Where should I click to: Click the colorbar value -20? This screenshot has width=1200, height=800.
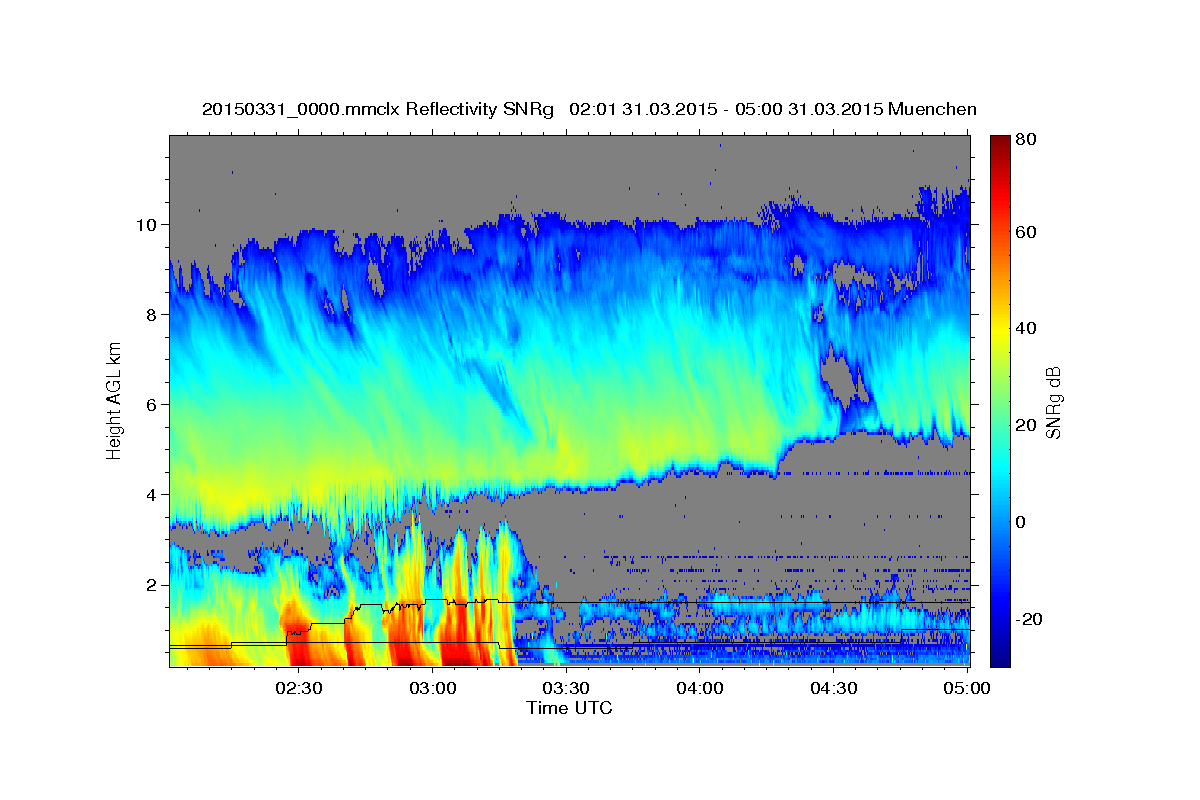coord(1028,619)
